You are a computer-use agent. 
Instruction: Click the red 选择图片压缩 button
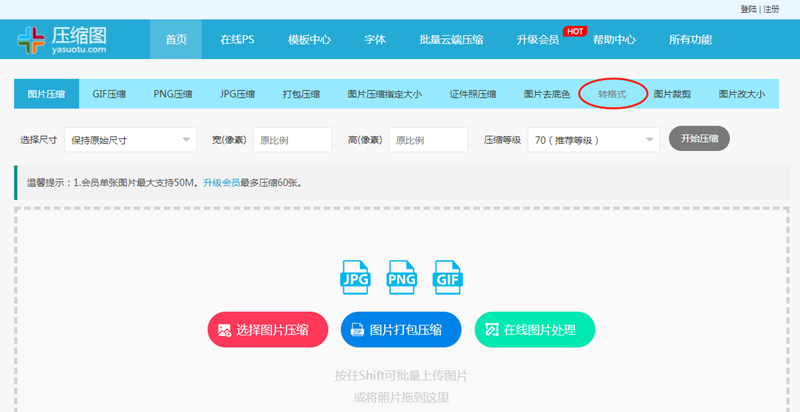(267, 329)
